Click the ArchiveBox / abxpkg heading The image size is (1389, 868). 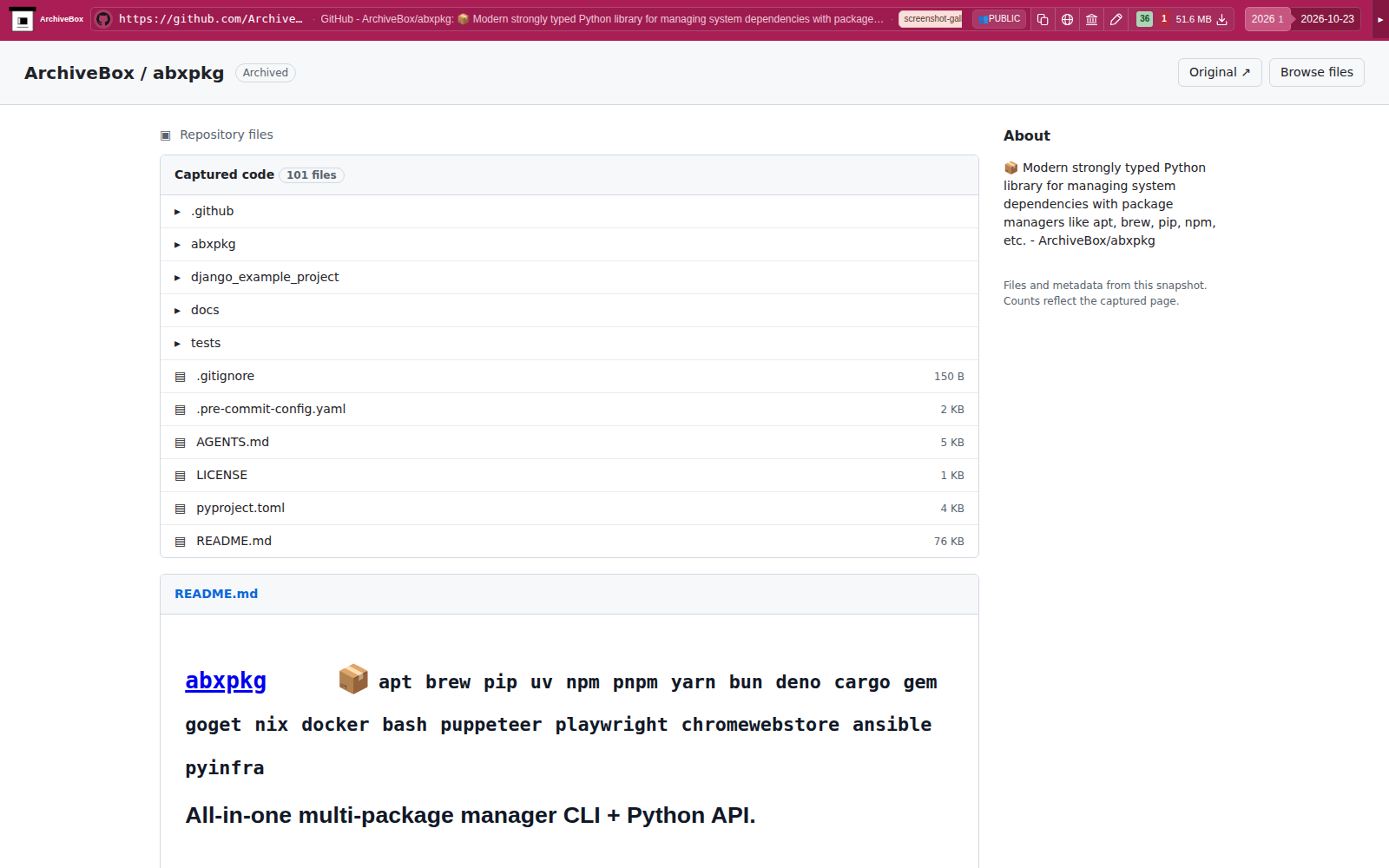[x=124, y=73]
